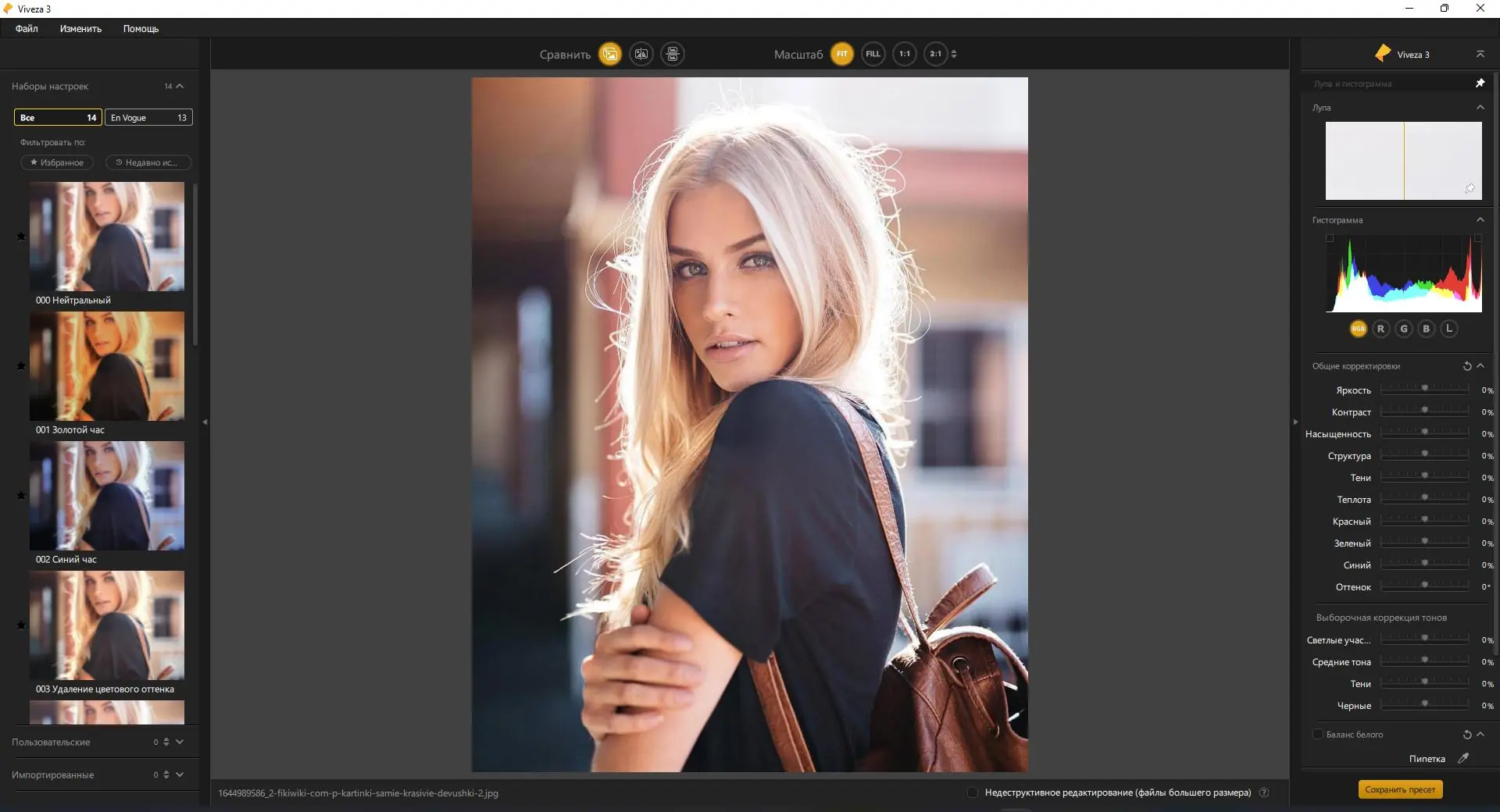Show Luminance histogram channel
Screen dimensions: 1500x812
coord(1449,329)
